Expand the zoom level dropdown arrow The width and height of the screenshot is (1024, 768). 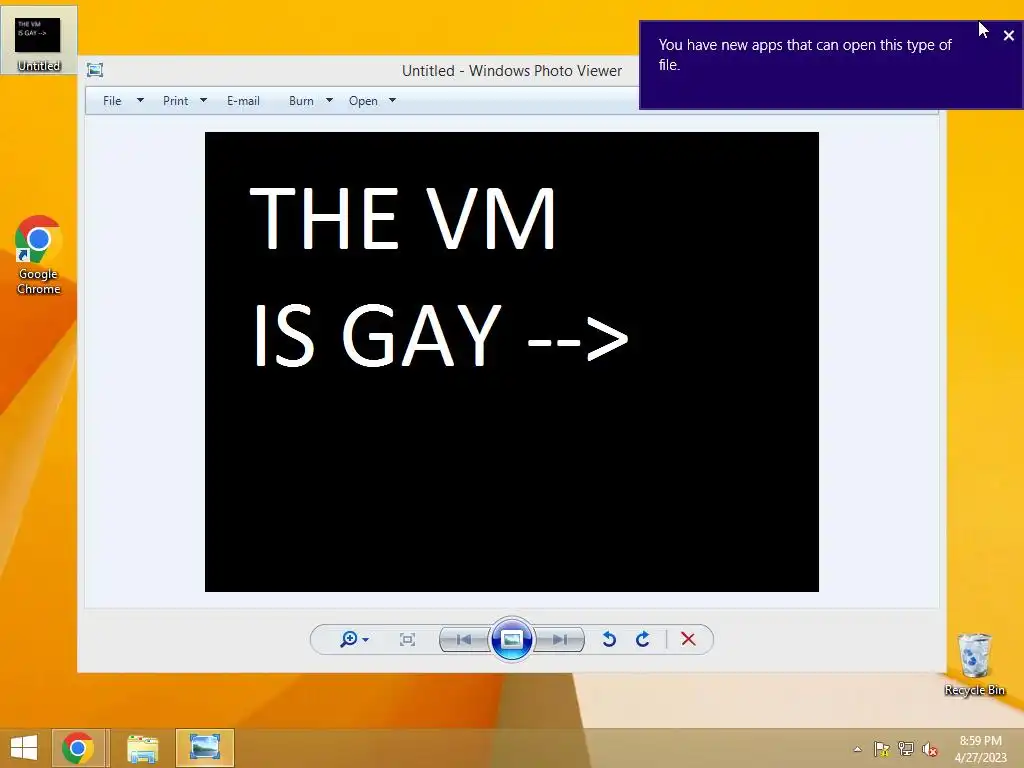pyautogui.click(x=366, y=640)
